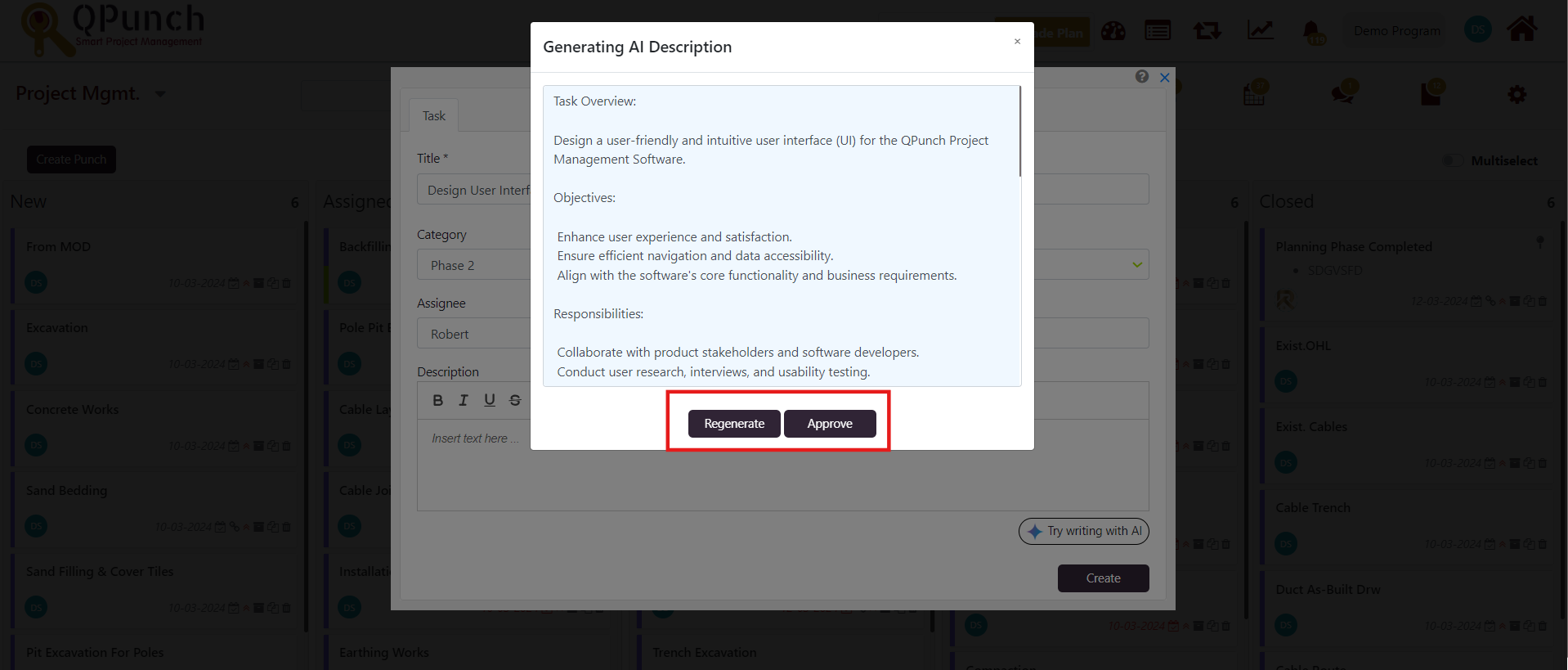Click the help question mark icon
1568x670 pixels.
[x=1142, y=76]
